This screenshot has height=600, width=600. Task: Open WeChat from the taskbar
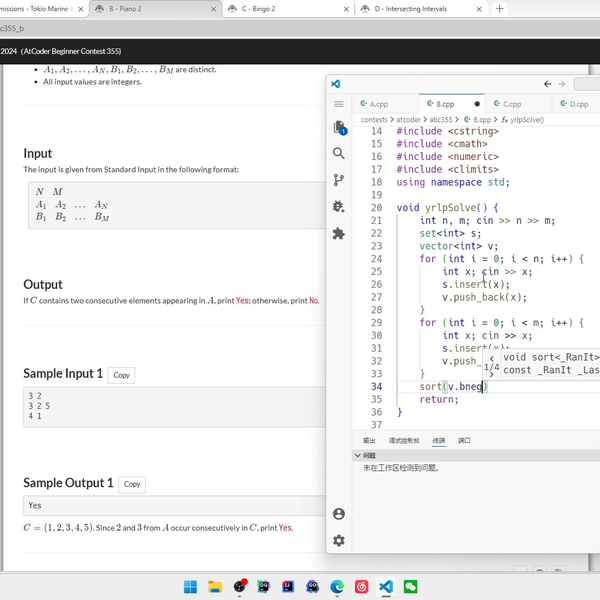click(x=409, y=586)
